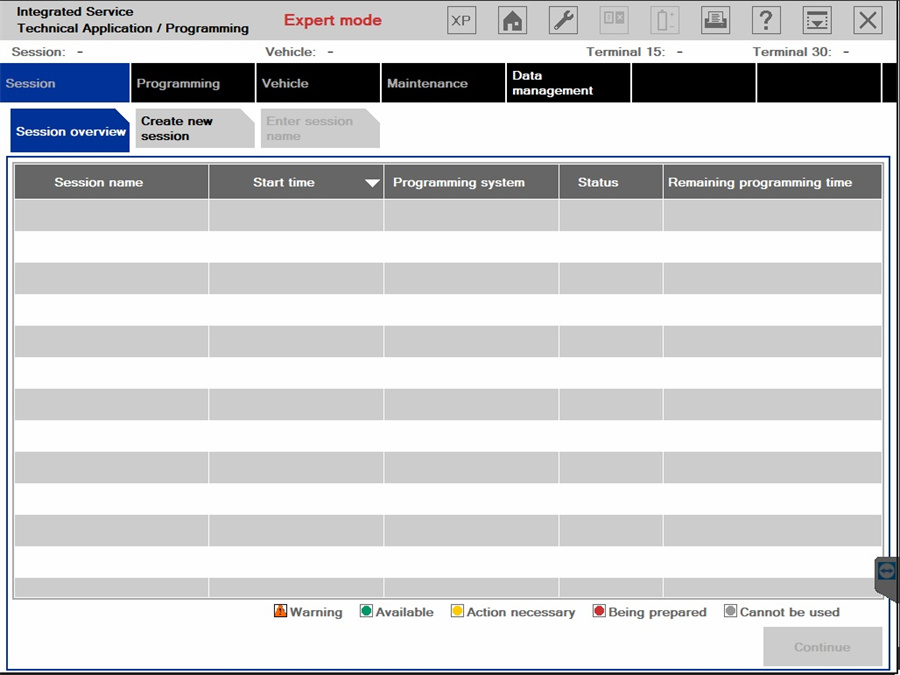Open the Start time sort dropdown arrow

pos(372,182)
